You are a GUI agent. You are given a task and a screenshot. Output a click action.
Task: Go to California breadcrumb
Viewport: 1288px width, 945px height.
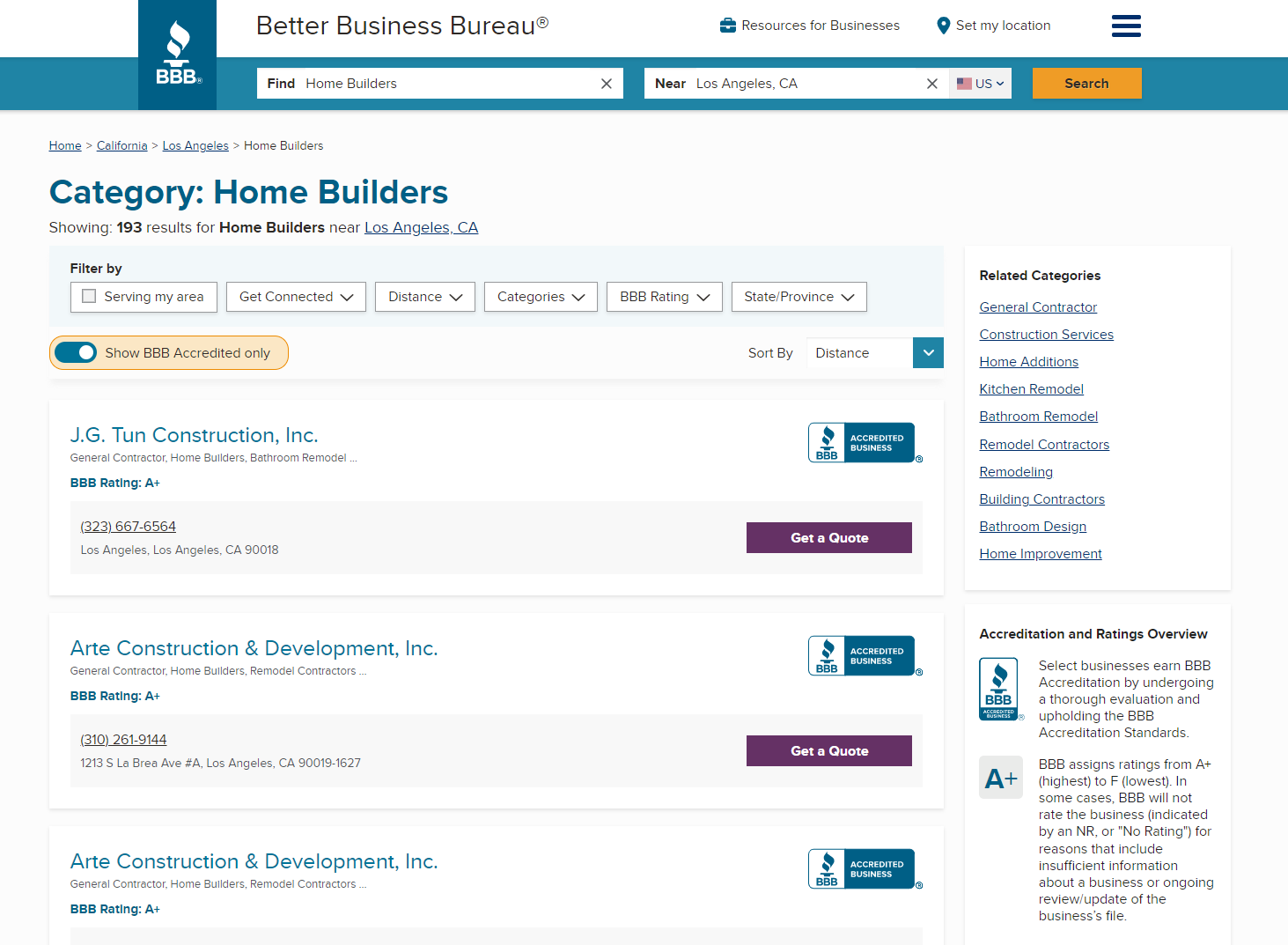(x=122, y=146)
